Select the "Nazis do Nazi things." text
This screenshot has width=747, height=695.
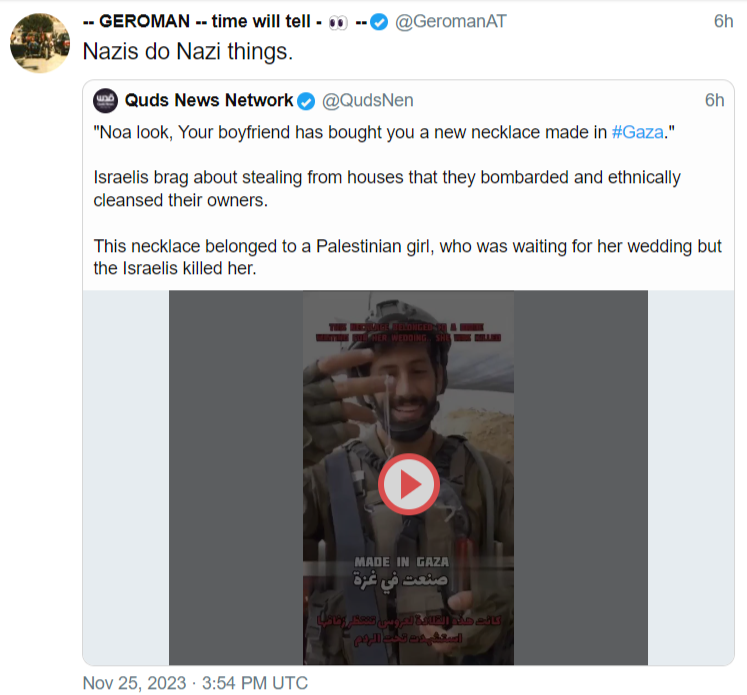tap(188, 52)
